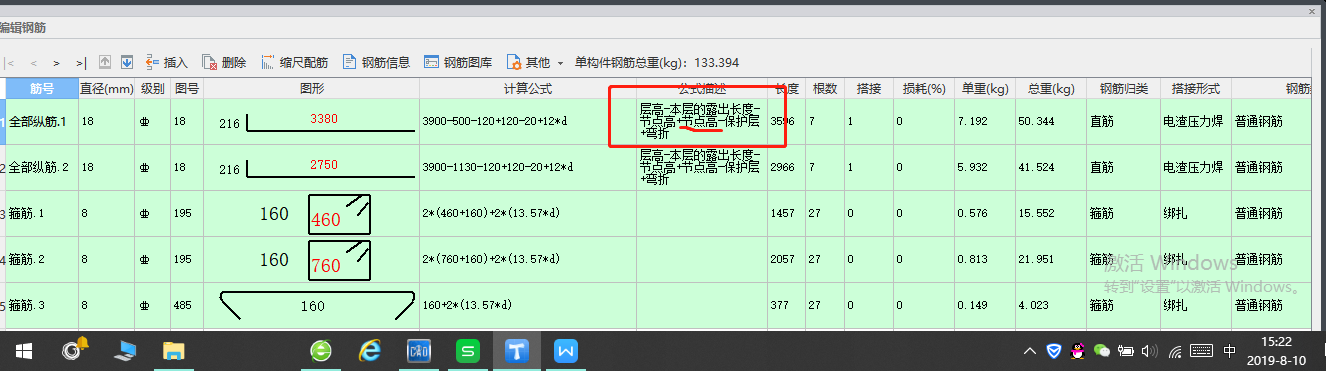Jump to last record arrow
Image resolution: width=1326 pixels, height=371 pixels.
point(81,62)
